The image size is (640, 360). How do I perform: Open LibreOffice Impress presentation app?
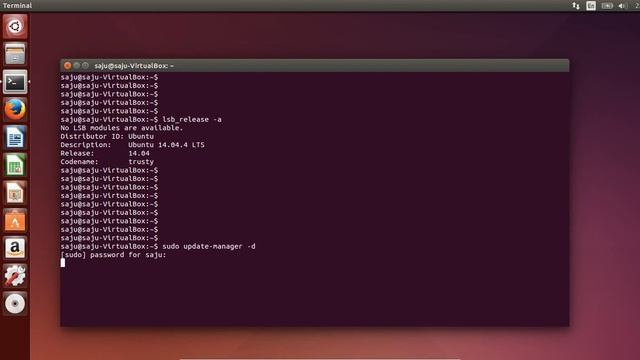[15, 193]
